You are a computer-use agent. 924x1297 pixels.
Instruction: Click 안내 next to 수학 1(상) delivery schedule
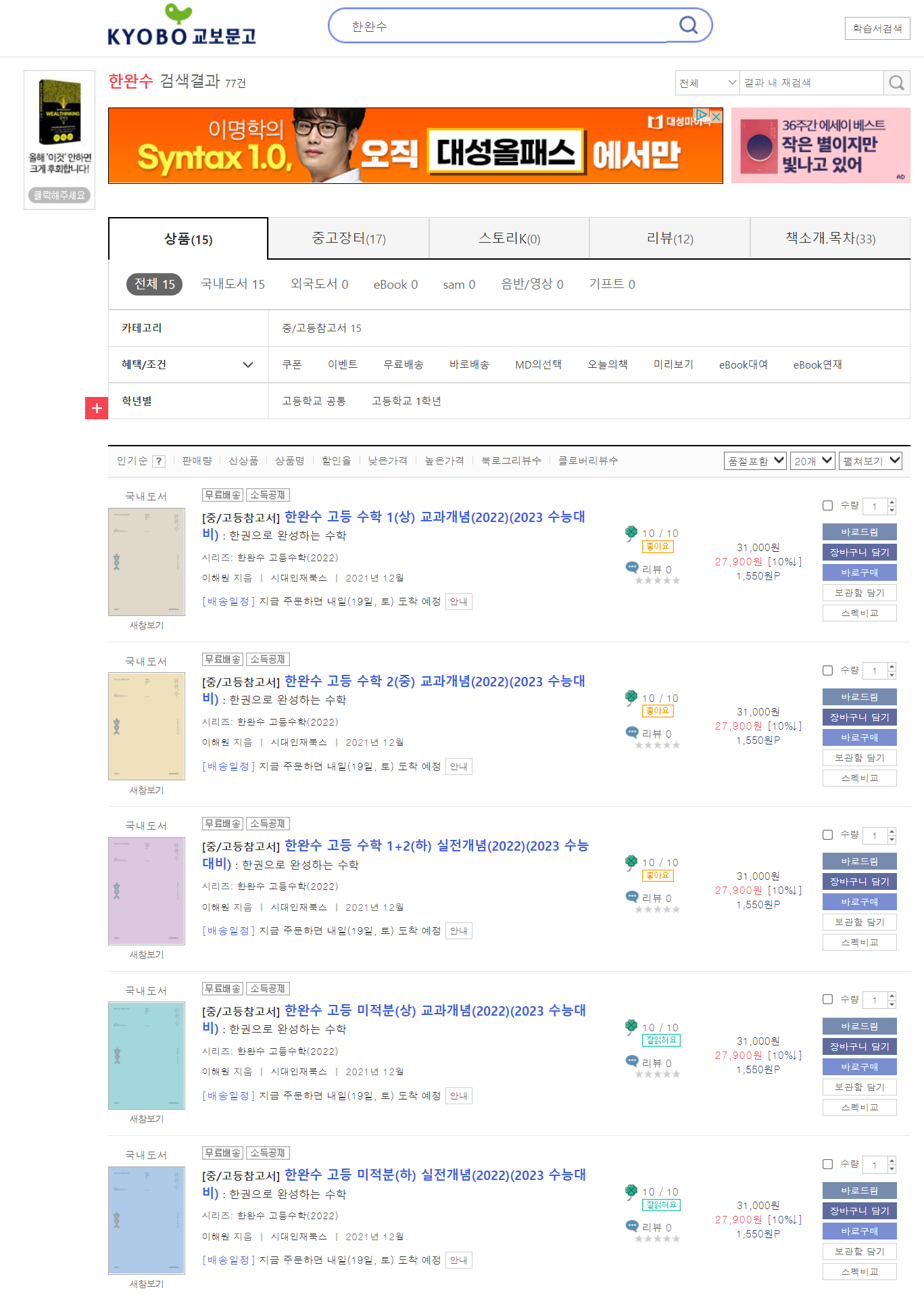click(x=459, y=601)
